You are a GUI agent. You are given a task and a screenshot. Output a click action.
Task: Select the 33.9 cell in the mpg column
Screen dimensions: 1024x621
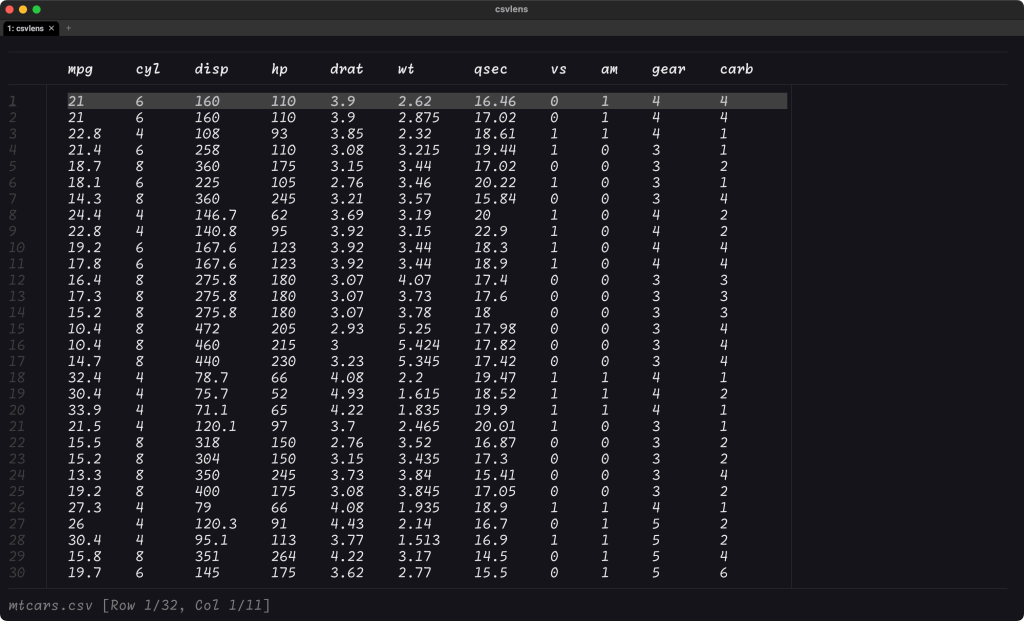(x=83, y=410)
